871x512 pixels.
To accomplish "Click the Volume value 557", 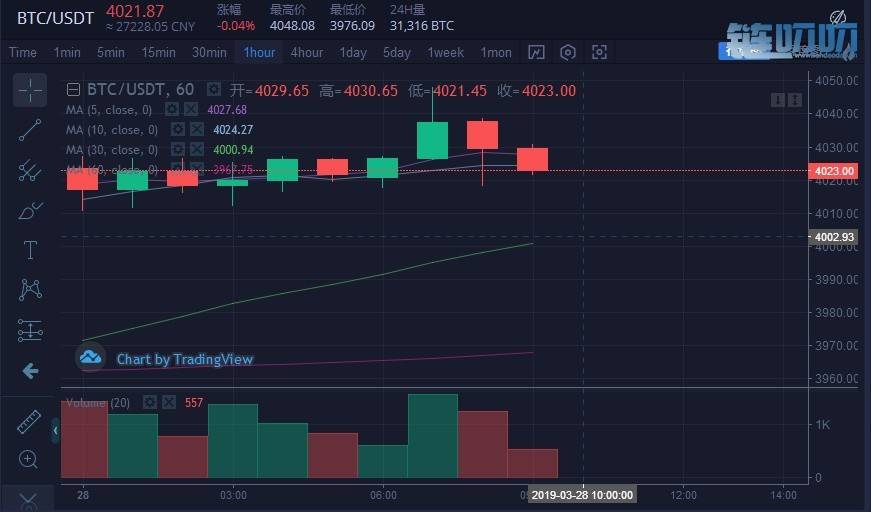I will click(194, 403).
